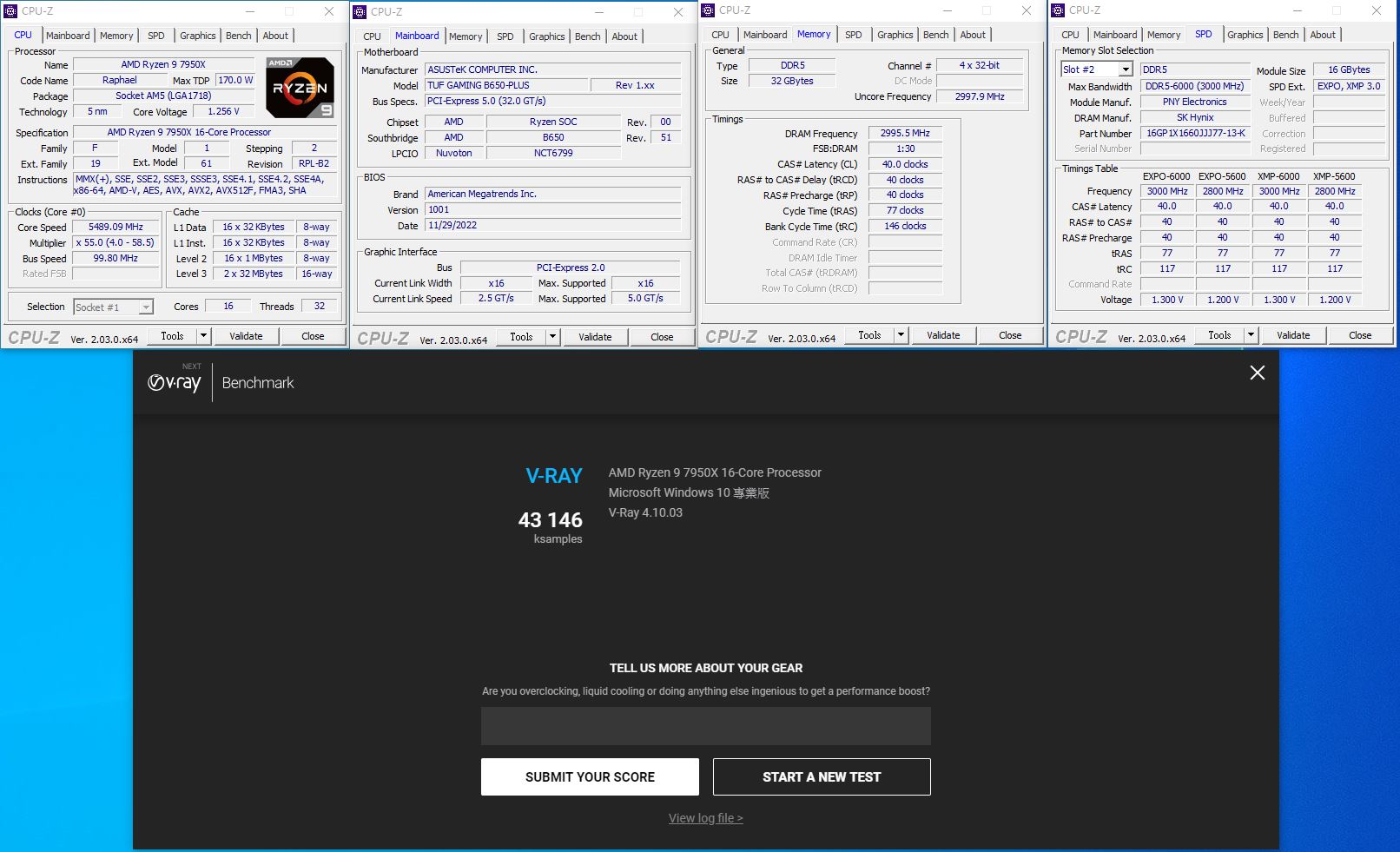Click the Current Link Speed value 2.5 GT/s
The width and height of the screenshot is (1400, 852).
(x=496, y=298)
